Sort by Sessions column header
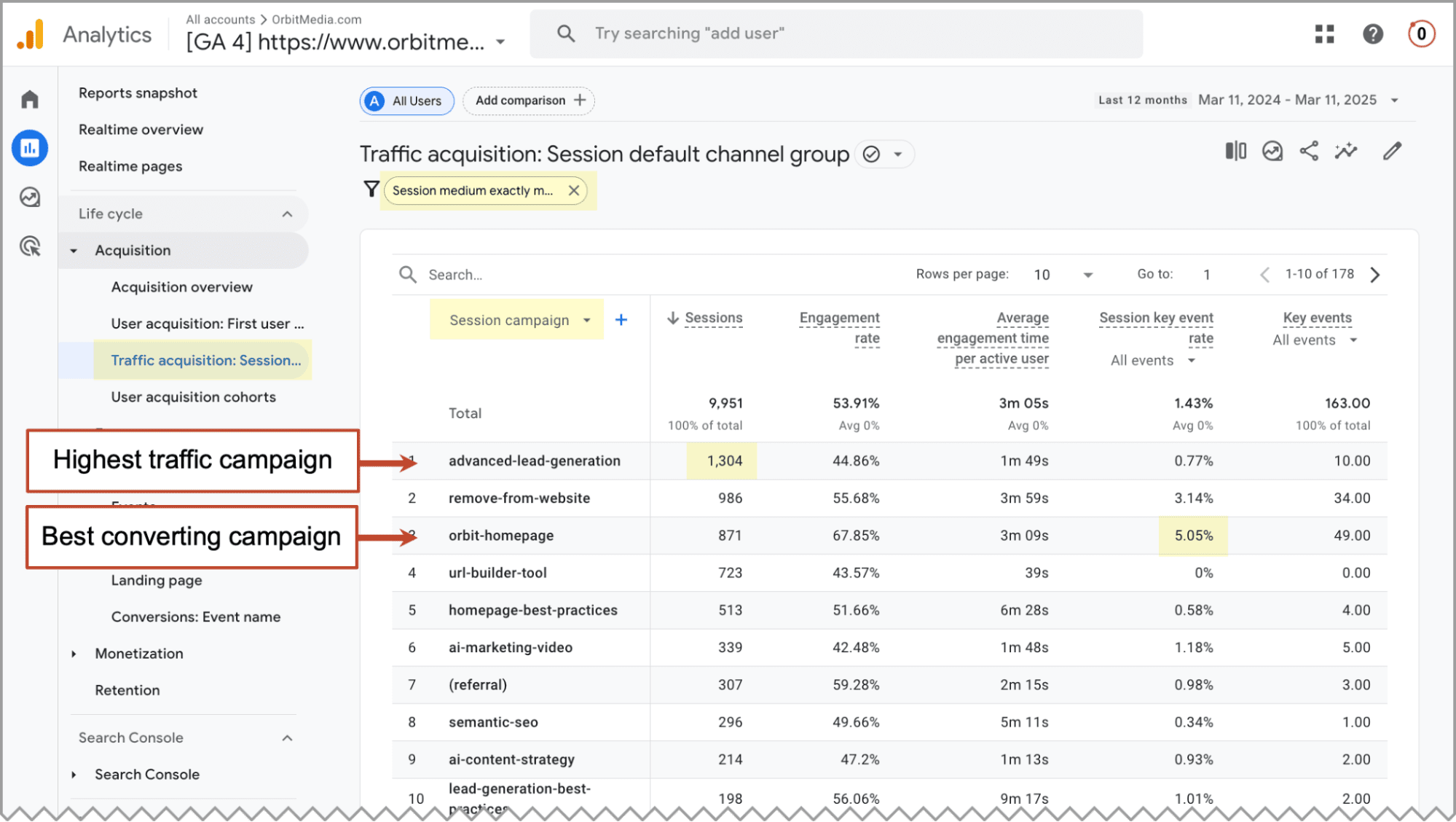 713,318
